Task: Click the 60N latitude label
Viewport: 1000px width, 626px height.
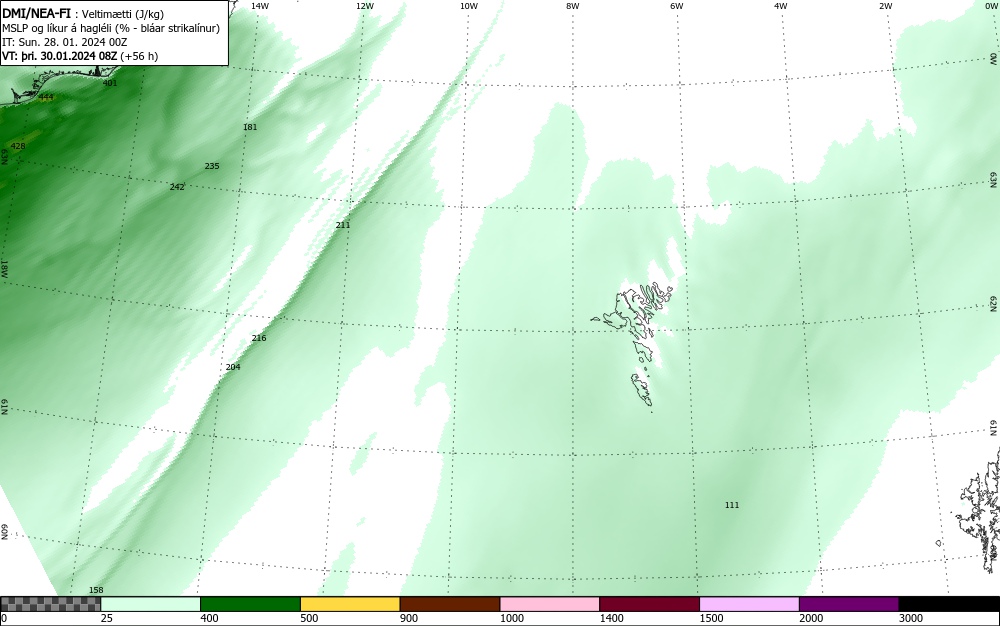Action: [x=4, y=532]
